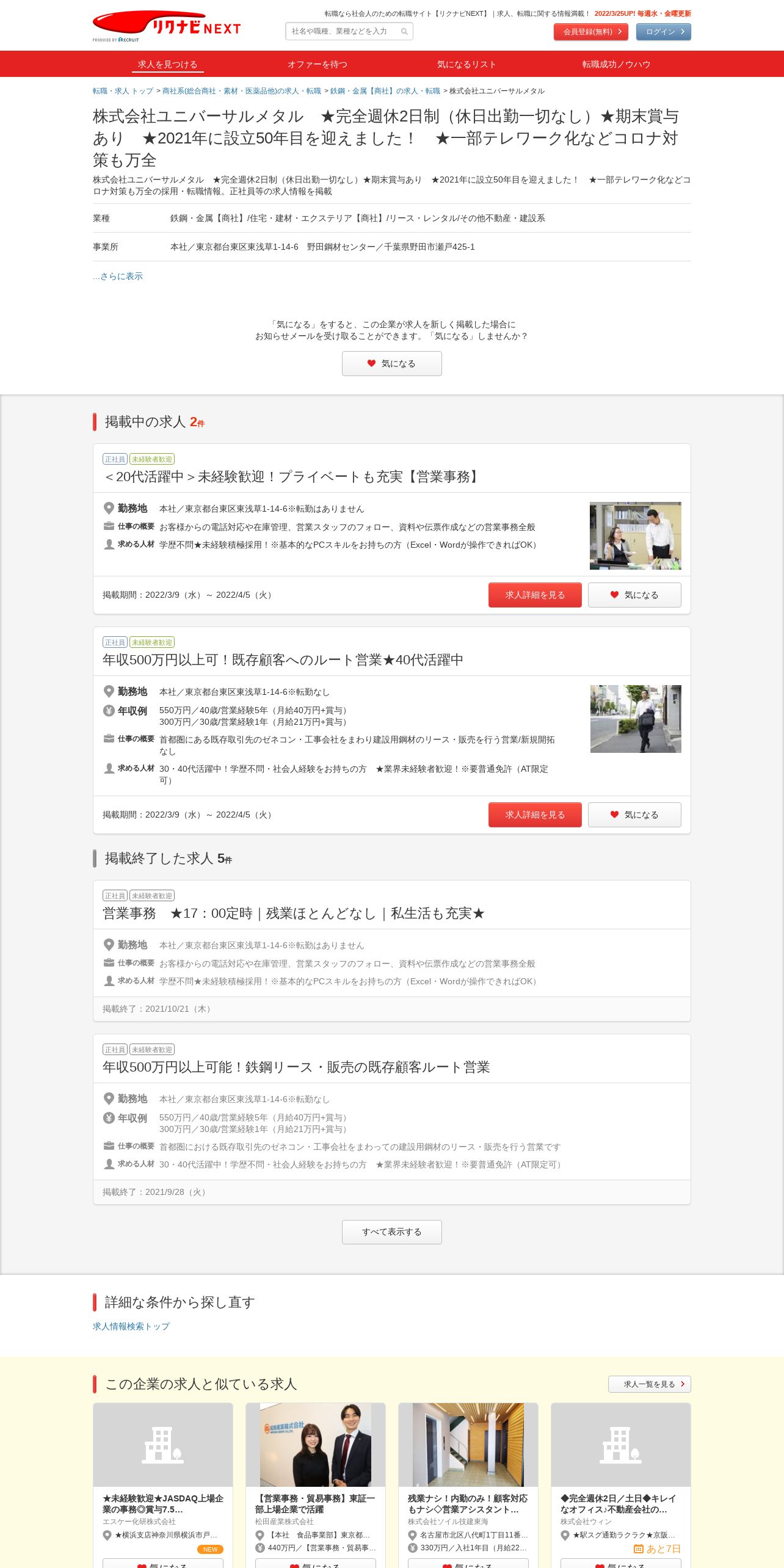Click ソイル技建東海 building interior thumbnail
The height and width of the screenshot is (1568, 784).
click(468, 1445)
